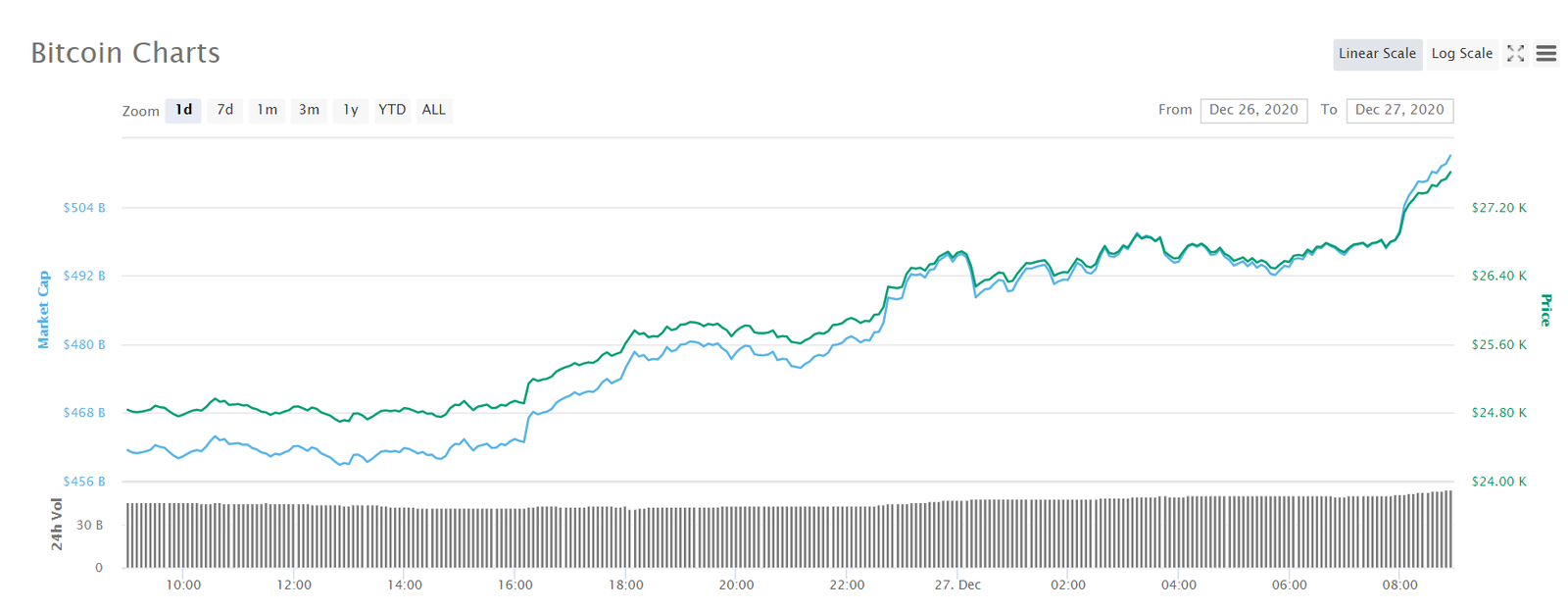Select the 7d zoom range
Image resolution: width=1568 pixels, height=611 pixels.
(x=225, y=110)
